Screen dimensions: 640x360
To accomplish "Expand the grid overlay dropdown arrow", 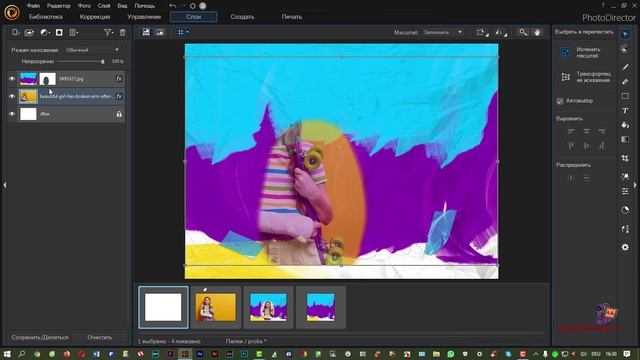I will (x=188, y=32).
